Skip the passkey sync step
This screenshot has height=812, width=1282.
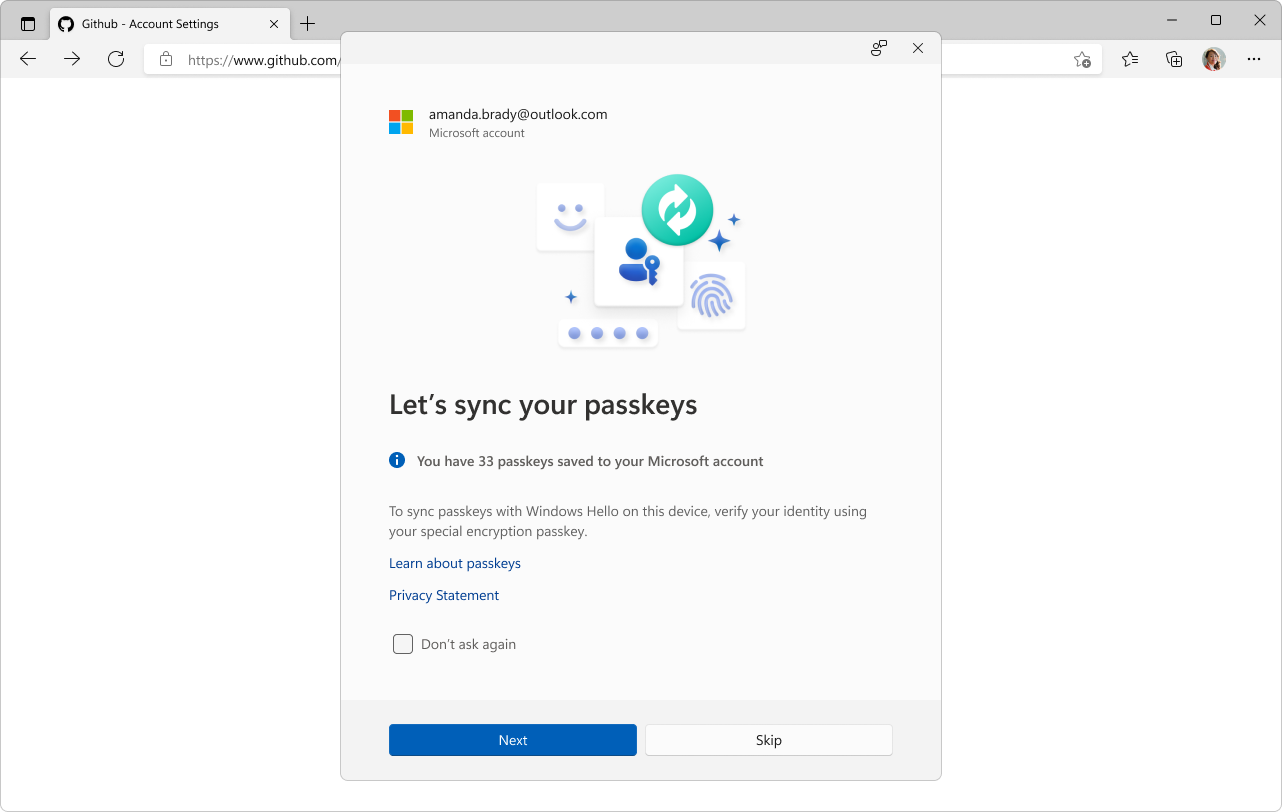[768, 740]
